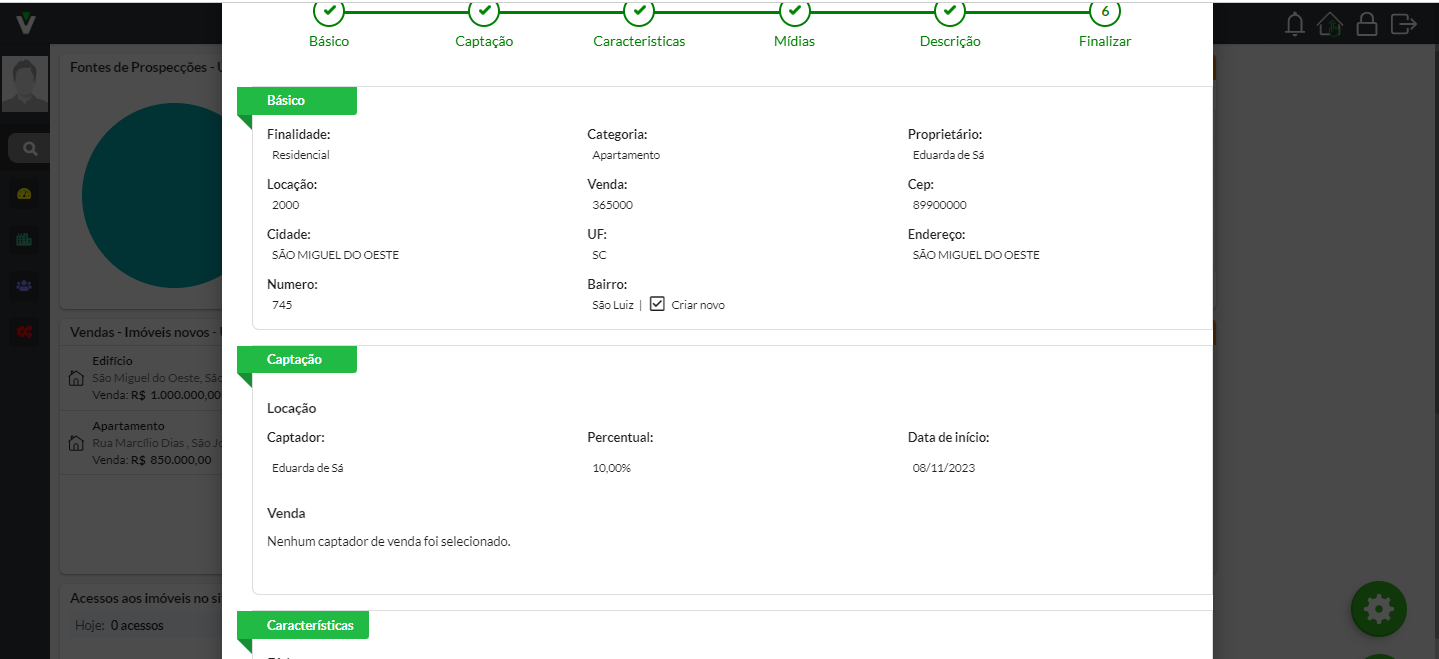
Task: Toggle the Criar novo checkbox
Action: 657,304
